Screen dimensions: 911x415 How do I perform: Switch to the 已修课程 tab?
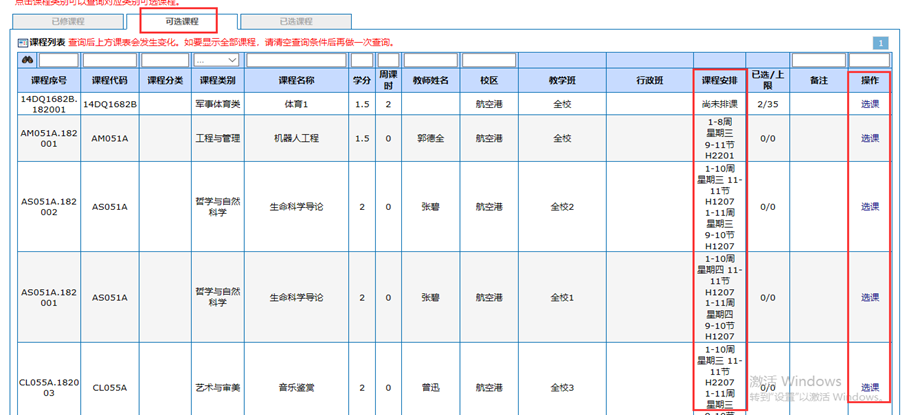pos(68,21)
